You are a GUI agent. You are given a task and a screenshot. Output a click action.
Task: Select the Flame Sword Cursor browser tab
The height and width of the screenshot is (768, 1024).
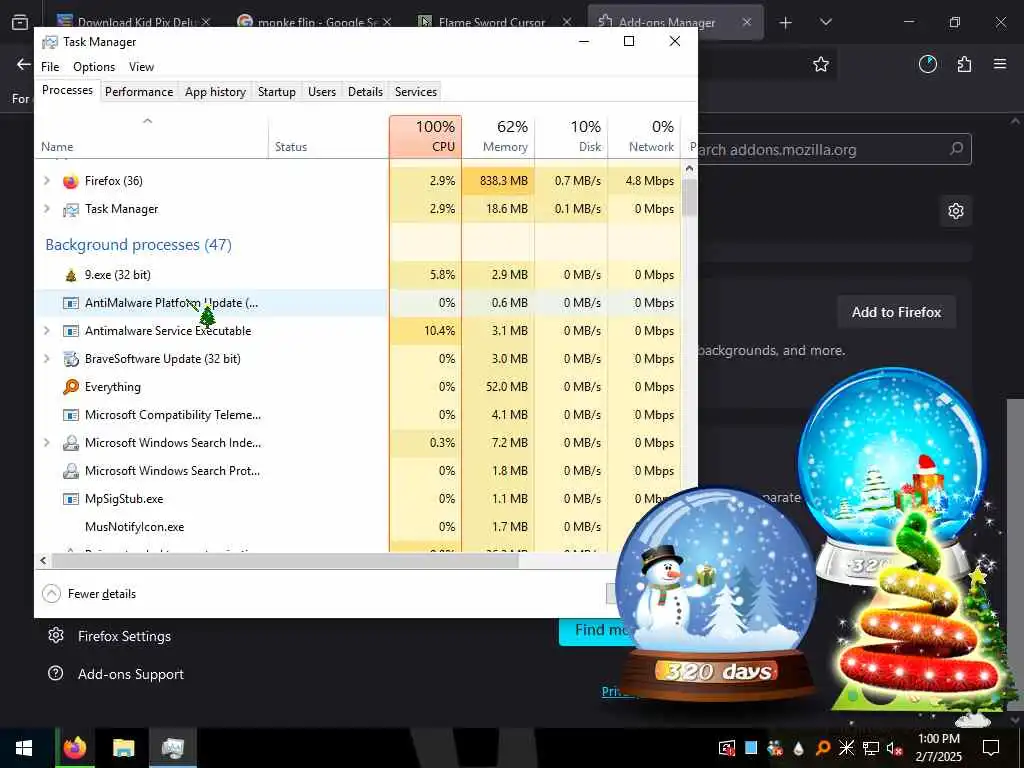tap(495, 22)
